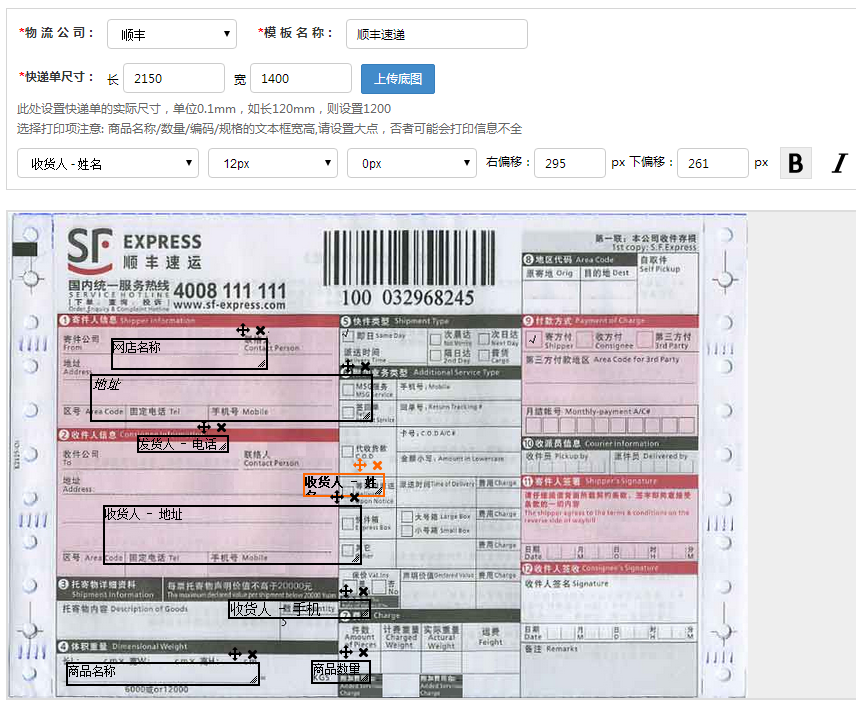The height and width of the screenshot is (703, 856).
Task: Click the move handle of 网店名称 field
Action: (242, 329)
